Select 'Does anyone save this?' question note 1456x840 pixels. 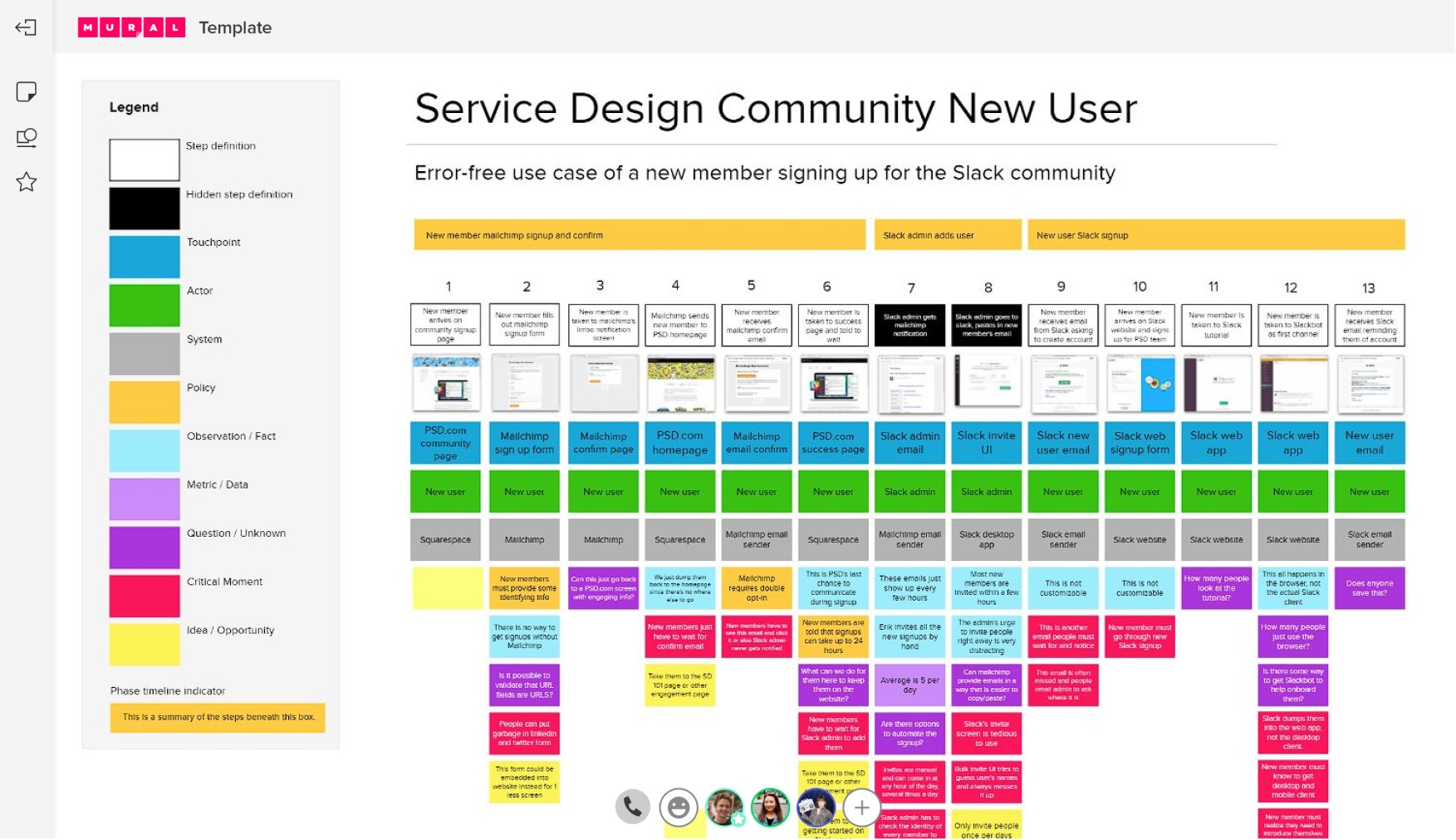1370,588
